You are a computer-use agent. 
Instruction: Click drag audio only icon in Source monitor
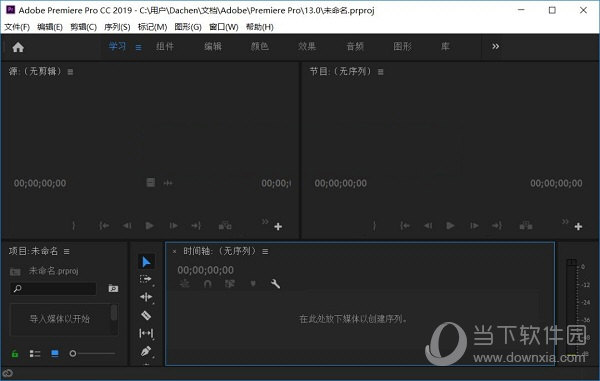(168, 183)
